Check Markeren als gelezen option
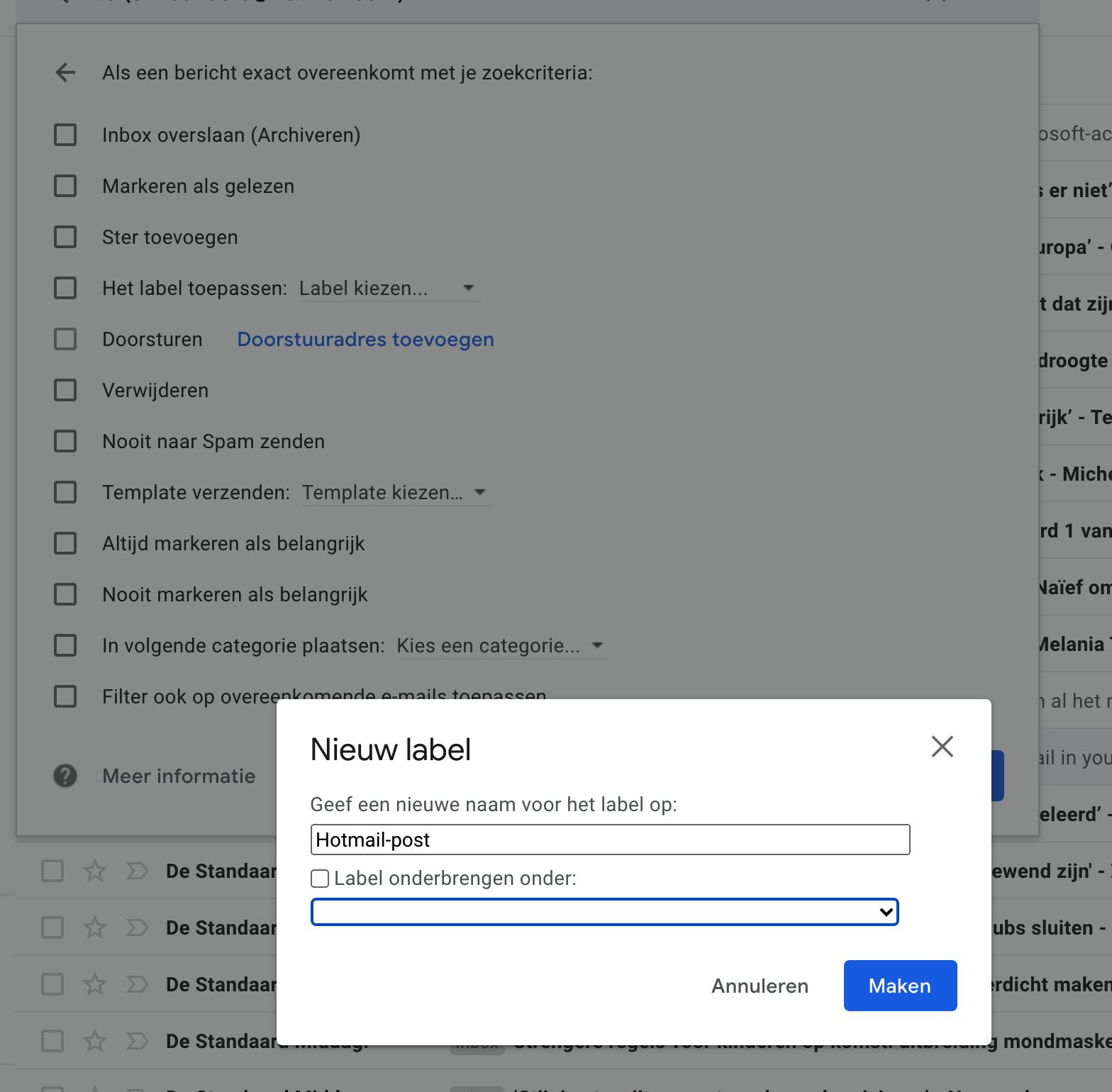 [65, 186]
